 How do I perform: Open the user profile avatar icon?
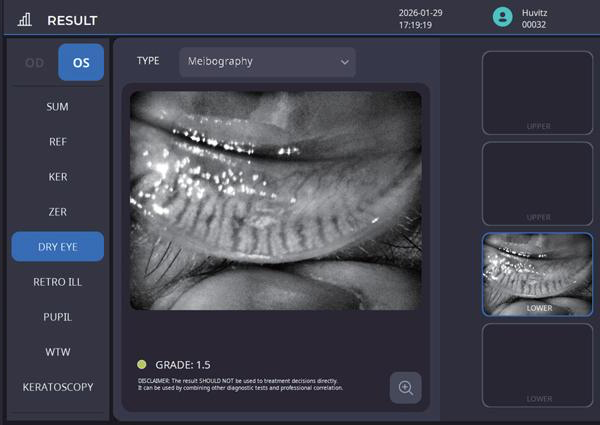[x=502, y=17]
